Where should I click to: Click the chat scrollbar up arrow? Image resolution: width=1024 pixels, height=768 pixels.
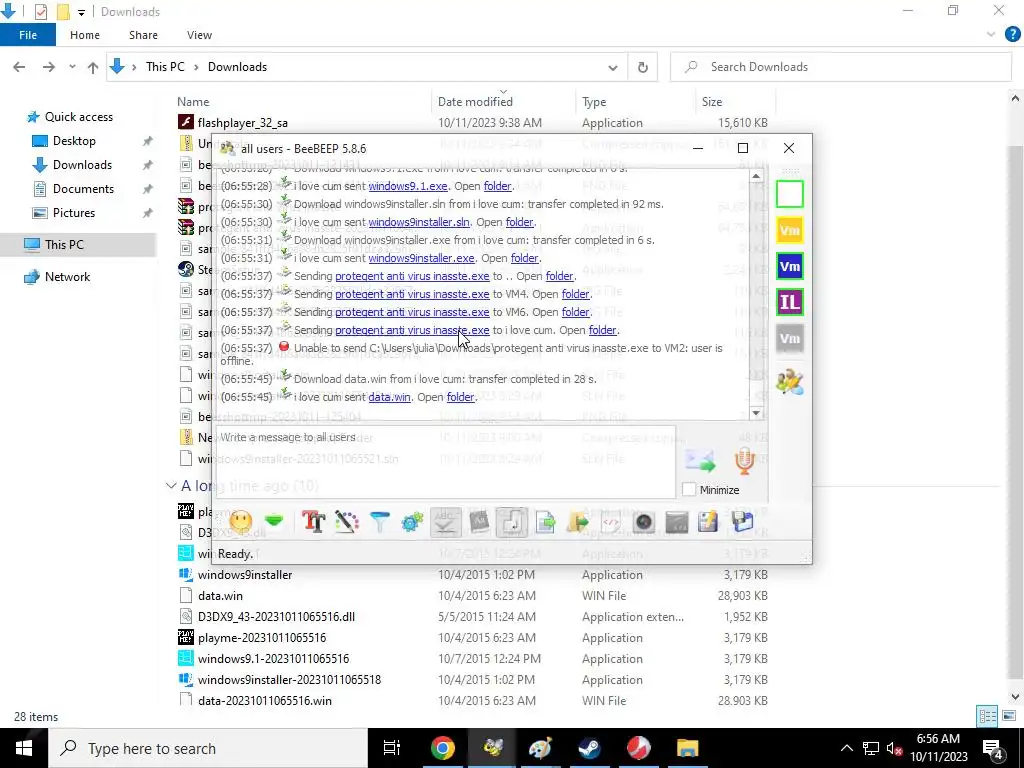coord(756,176)
